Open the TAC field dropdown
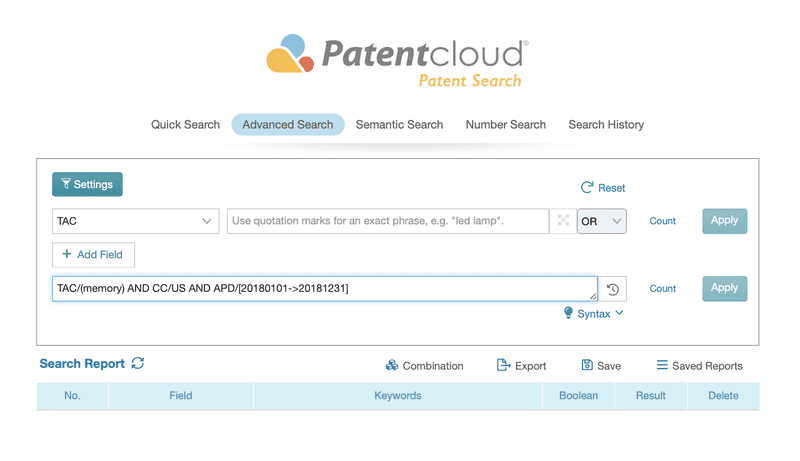The height and width of the screenshot is (461, 800). pos(136,221)
